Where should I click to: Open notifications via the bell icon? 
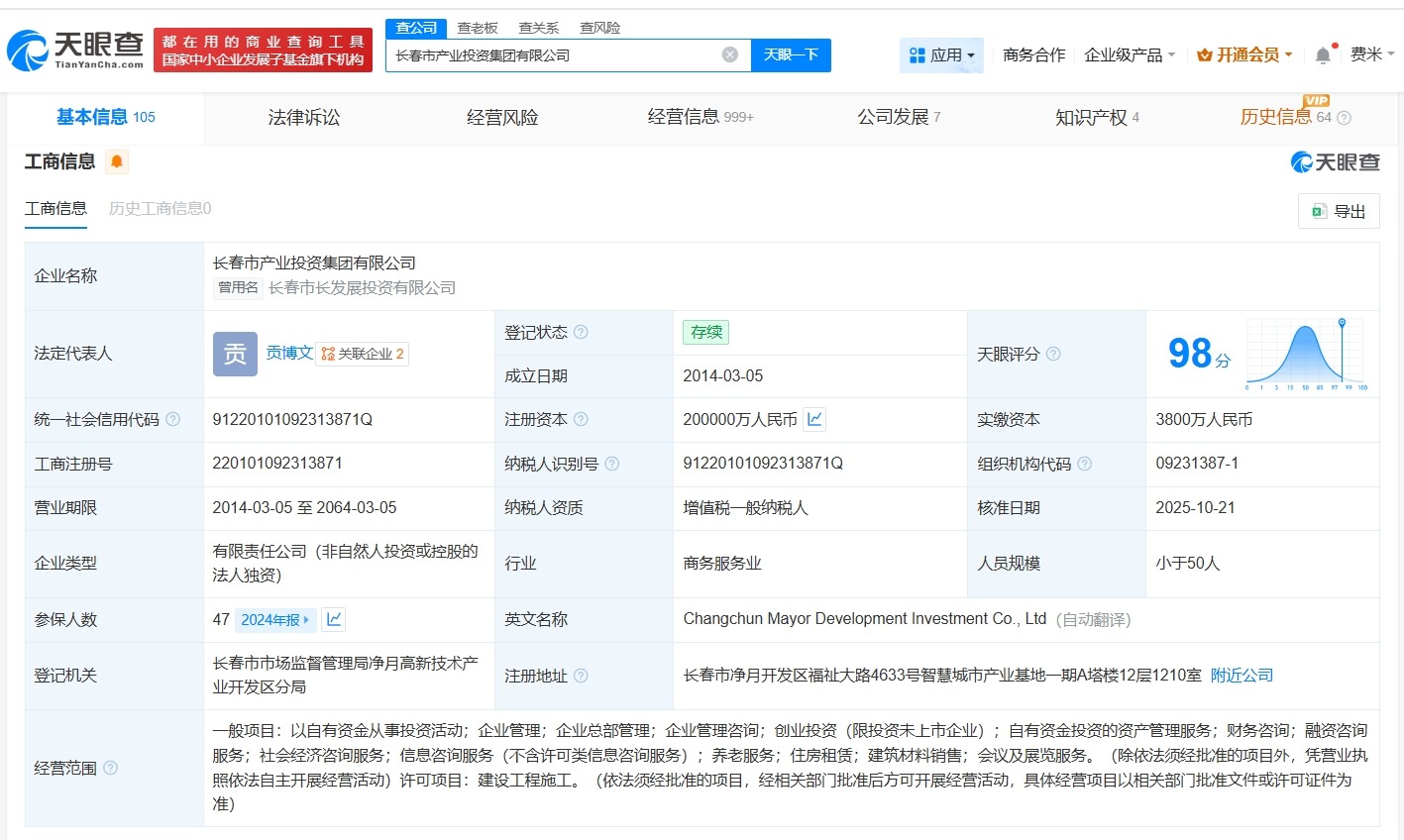tap(1322, 54)
